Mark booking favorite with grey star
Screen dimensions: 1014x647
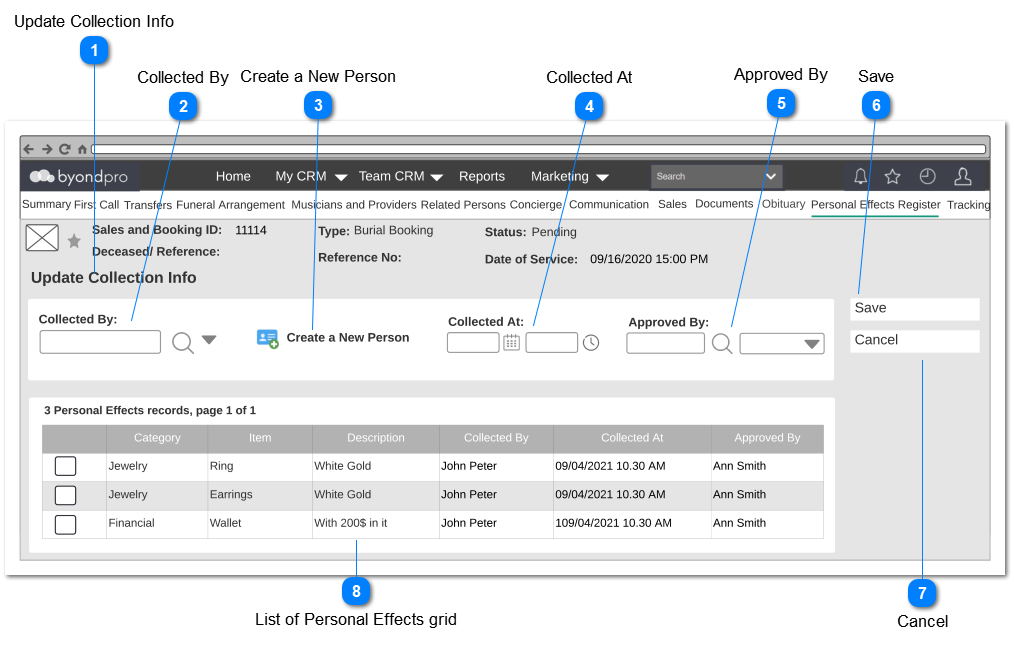click(x=74, y=241)
